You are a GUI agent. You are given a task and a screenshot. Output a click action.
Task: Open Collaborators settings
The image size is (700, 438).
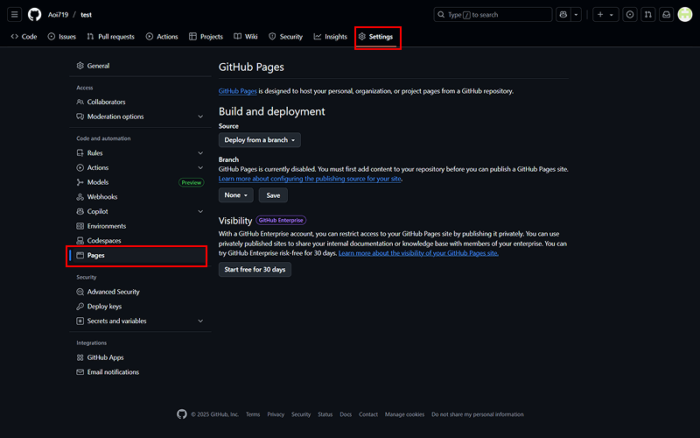pos(140,102)
